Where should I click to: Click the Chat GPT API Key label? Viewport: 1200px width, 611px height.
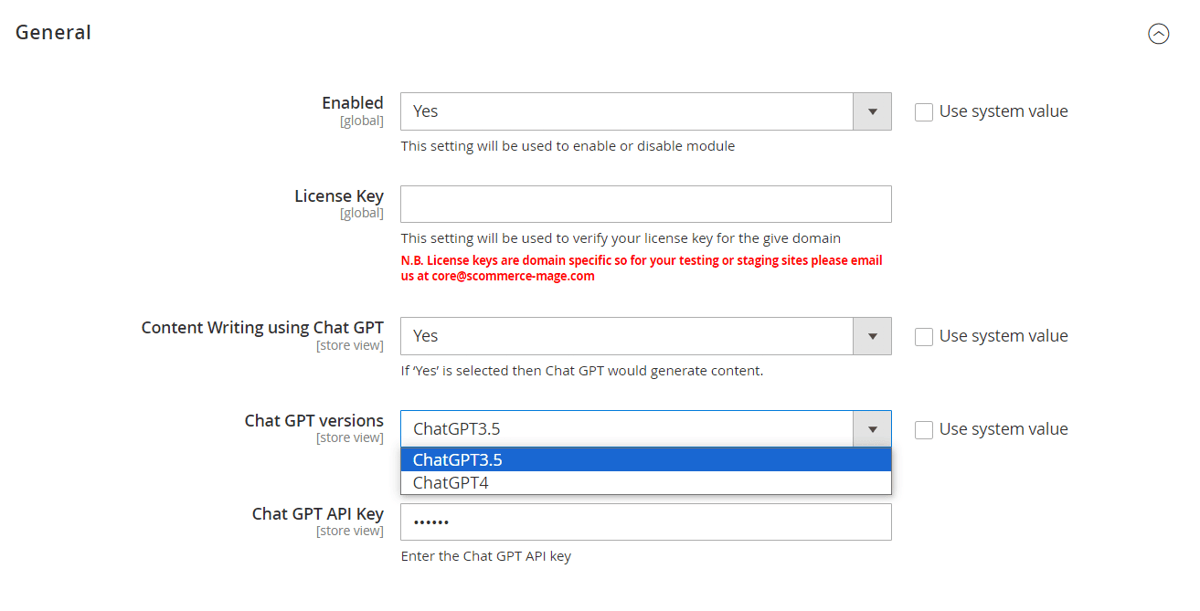tap(318, 513)
